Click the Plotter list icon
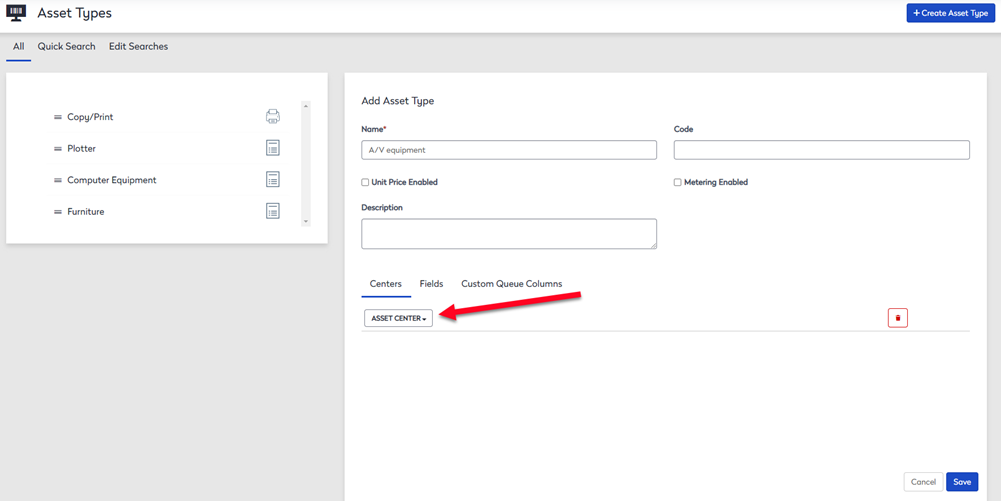The height and width of the screenshot is (502, 1001). (x=273, y=148)
